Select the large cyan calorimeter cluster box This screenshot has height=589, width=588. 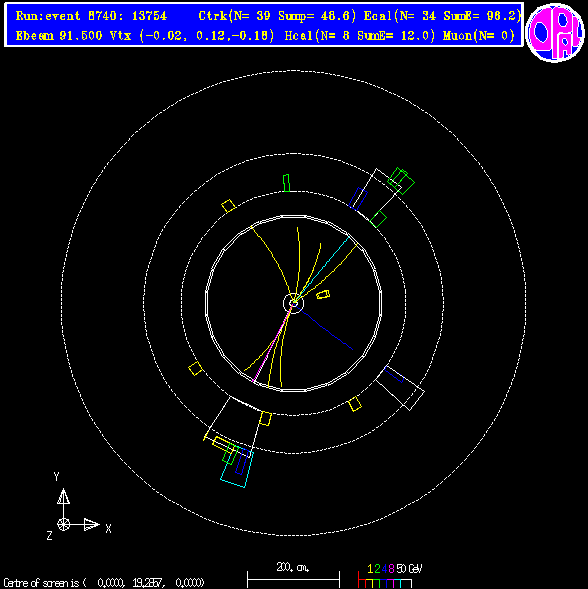[x=237, y=467]
